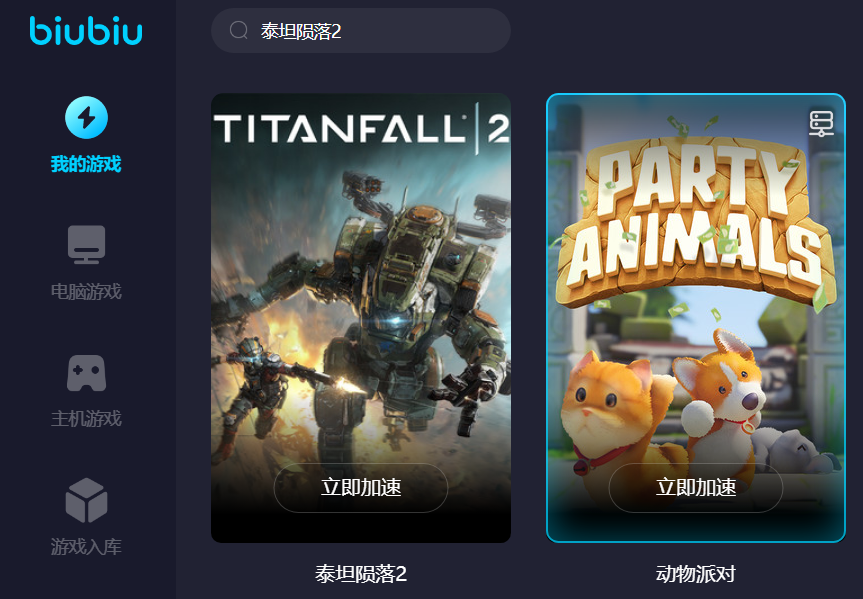The image size is (863, 599).
Task: Click the Party Animals wooden sign logo
Action: click(696, 220)
